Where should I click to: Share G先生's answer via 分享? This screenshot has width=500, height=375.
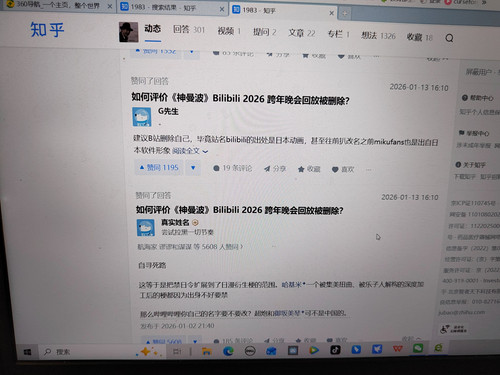(x=275, y=169)
